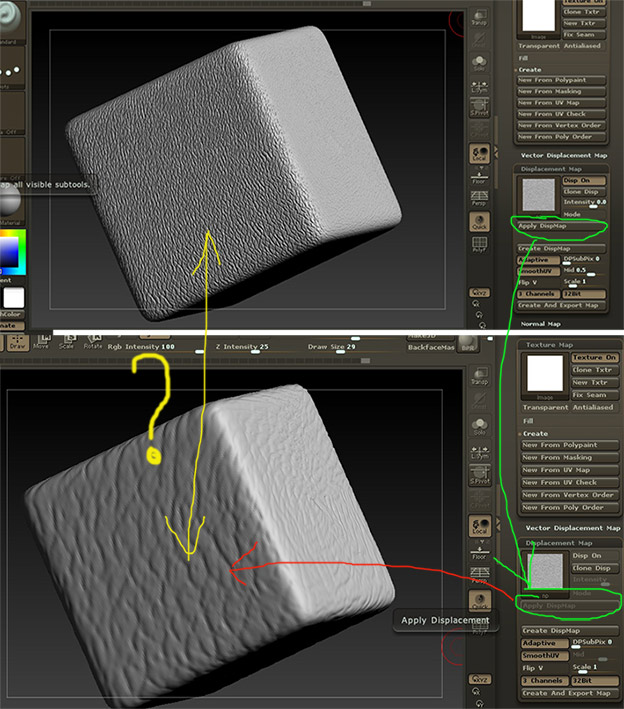Expand Vector Displacement Map in bottom screenshot
Screen dimensions: 624x709
pyautogui.click(x=572, y=528)
